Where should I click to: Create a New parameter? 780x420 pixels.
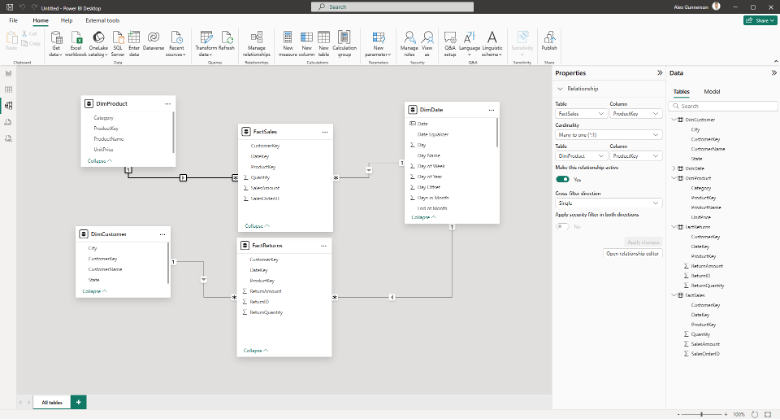pos(378,43)
